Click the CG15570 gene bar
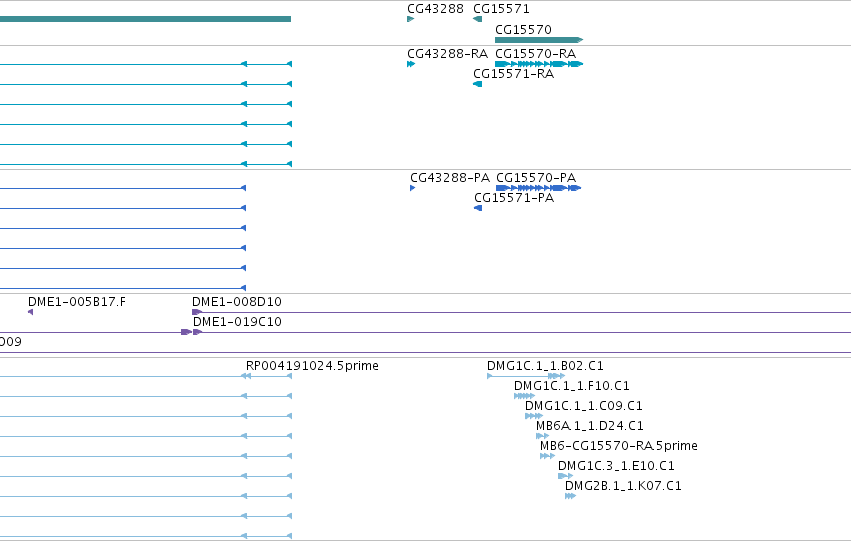 click(x=538, y=40)
